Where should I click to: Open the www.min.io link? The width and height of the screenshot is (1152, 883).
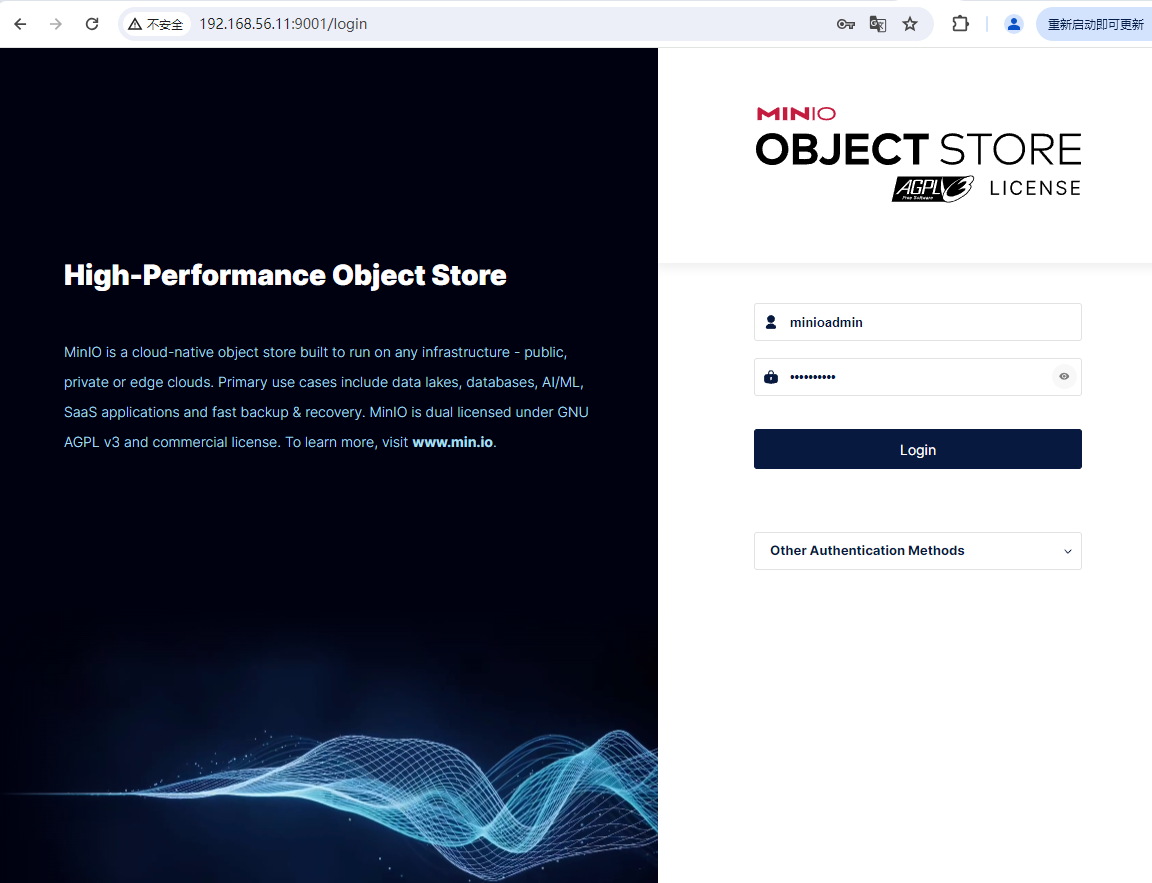coord(452,441)
